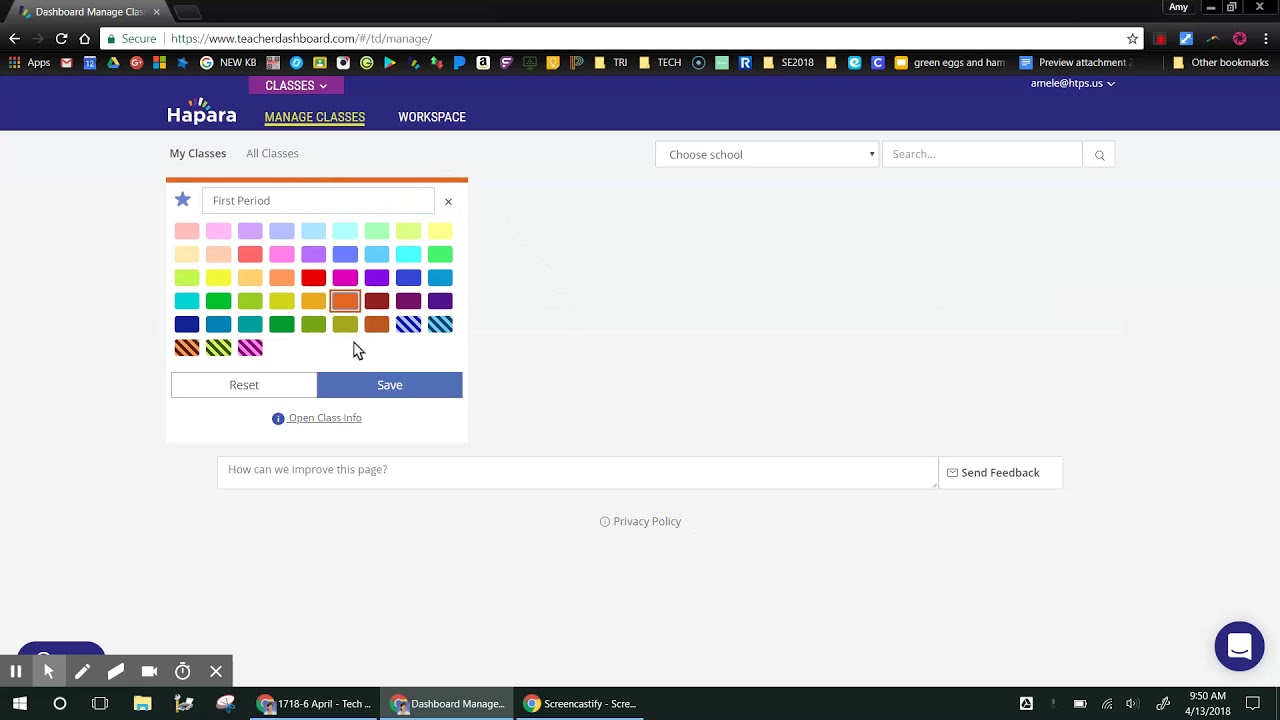Close the First Period class card

point(448,201)
